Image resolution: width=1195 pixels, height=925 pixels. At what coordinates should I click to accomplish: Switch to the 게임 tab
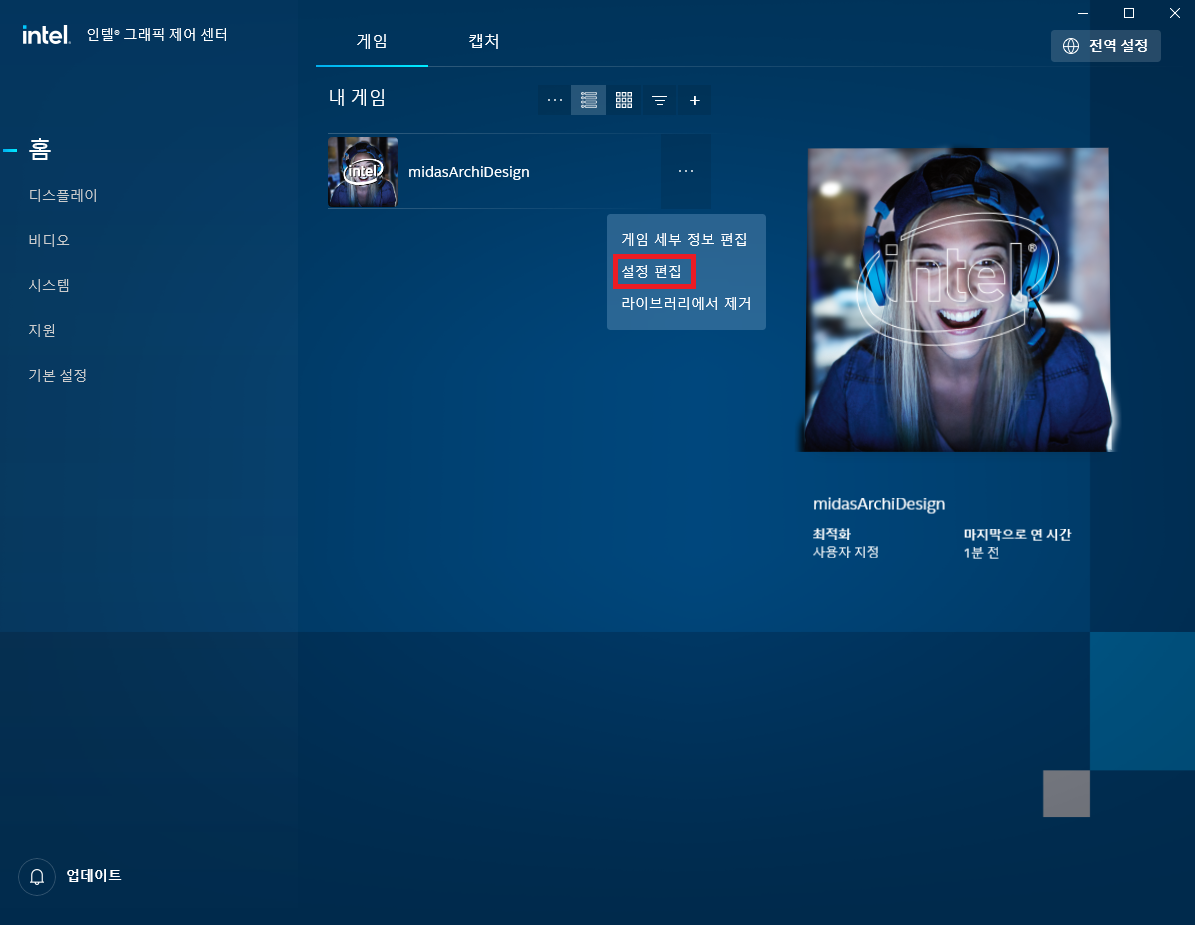click(372, 41)
